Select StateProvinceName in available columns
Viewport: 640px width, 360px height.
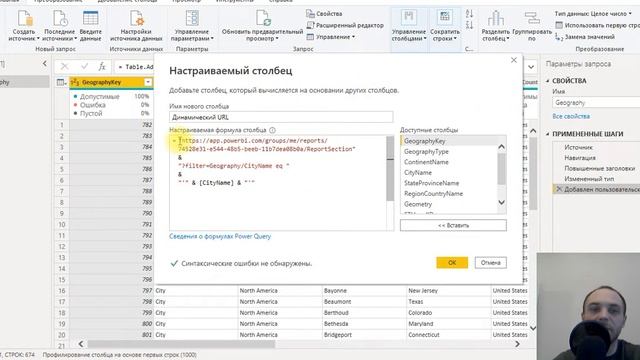pyautogui.click(x=431, y=183)
